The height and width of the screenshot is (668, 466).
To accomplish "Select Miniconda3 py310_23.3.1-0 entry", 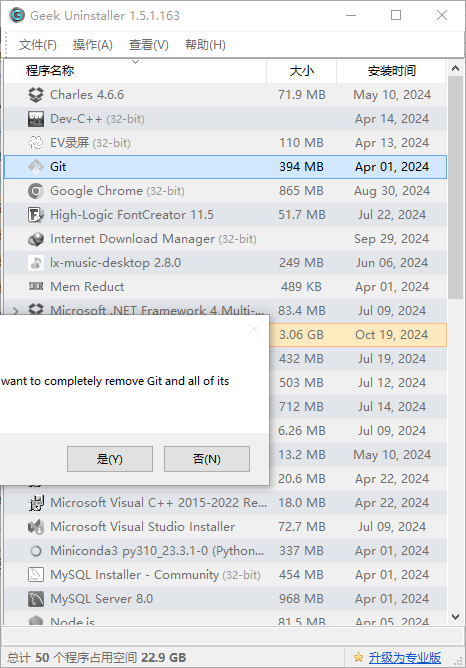I will point(157,551).
